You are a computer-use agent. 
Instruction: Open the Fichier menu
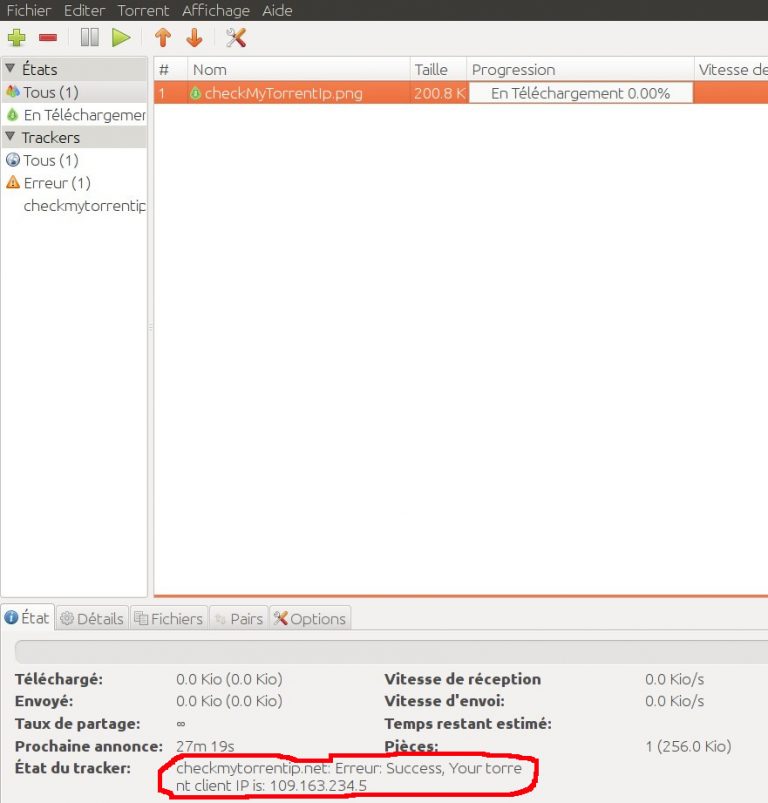click(29, 10)
